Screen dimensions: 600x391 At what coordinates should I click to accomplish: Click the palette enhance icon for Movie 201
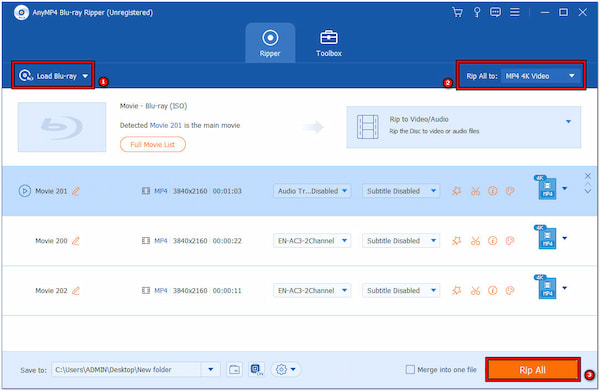510,191
